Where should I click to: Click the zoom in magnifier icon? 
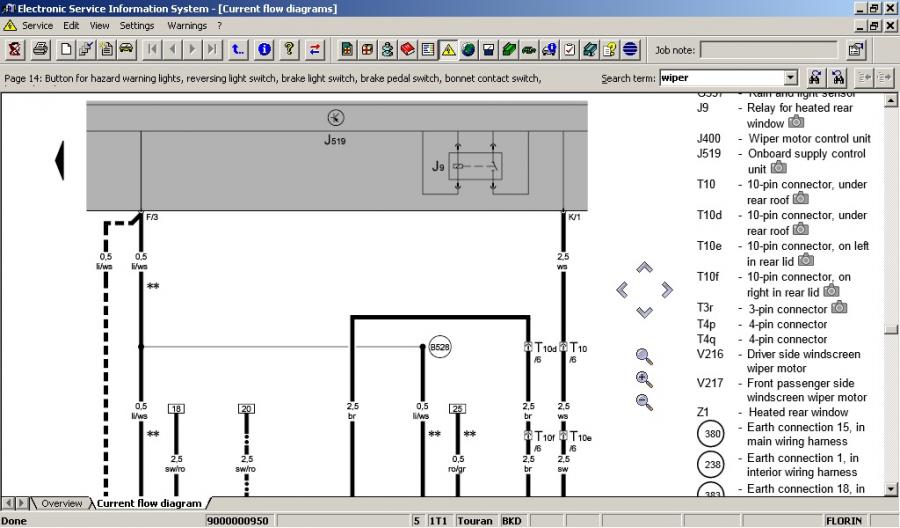(x=644, y=380)
